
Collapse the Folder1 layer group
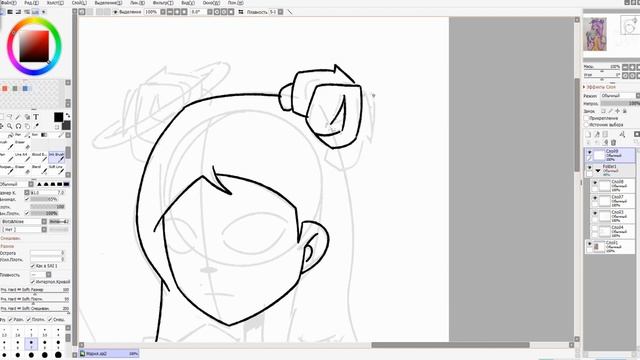[598, 170]
